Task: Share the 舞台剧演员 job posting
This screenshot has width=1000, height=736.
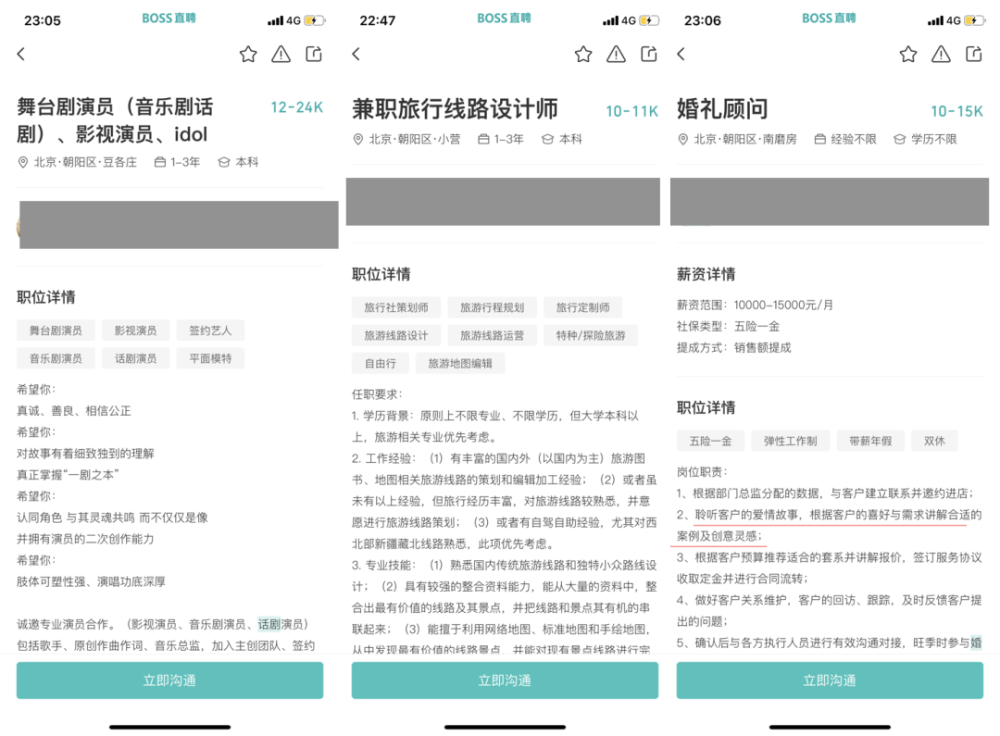Action: pyautogui.click(x=315, y=54)
